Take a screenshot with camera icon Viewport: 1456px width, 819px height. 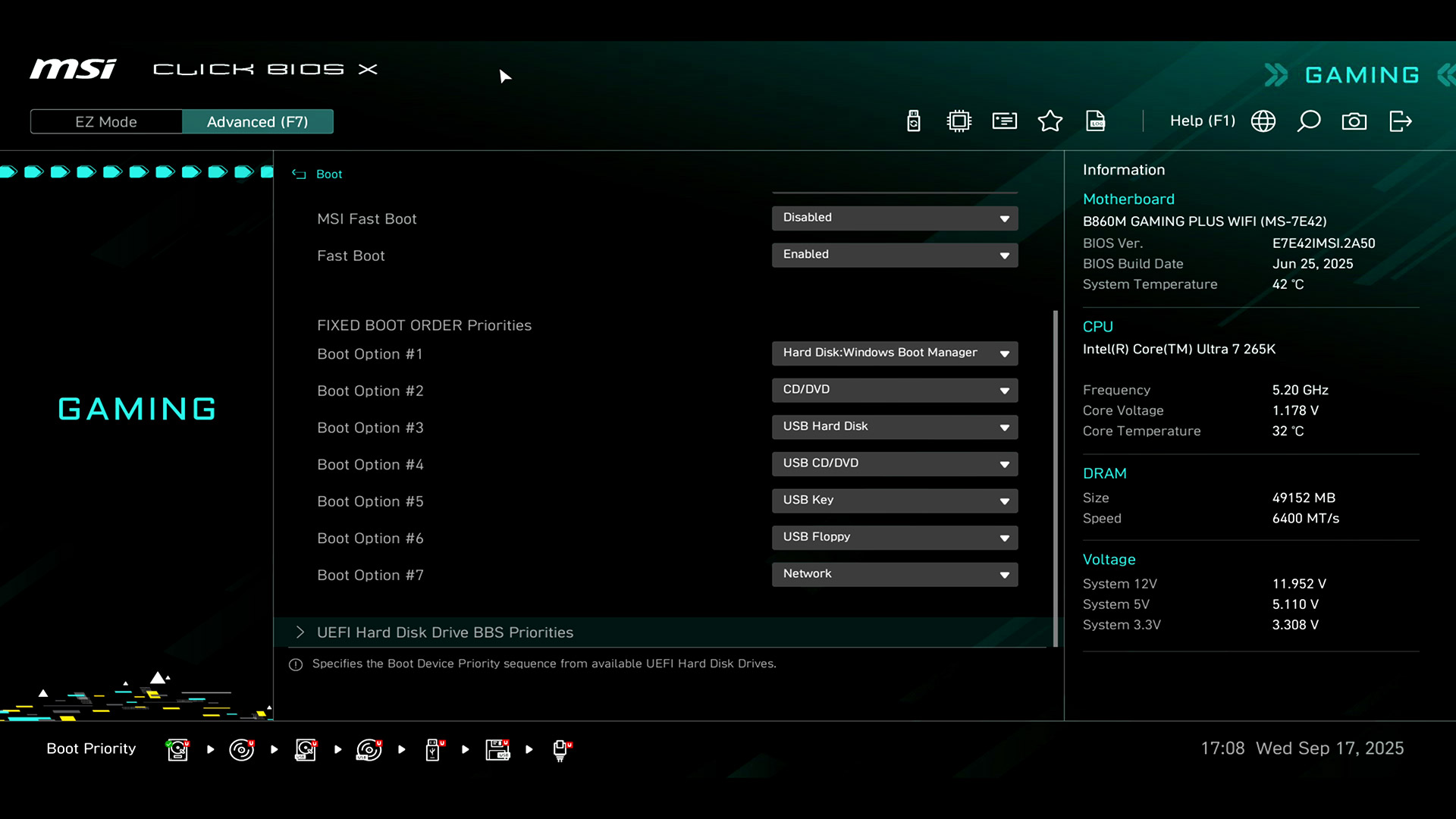point(1354,121)
